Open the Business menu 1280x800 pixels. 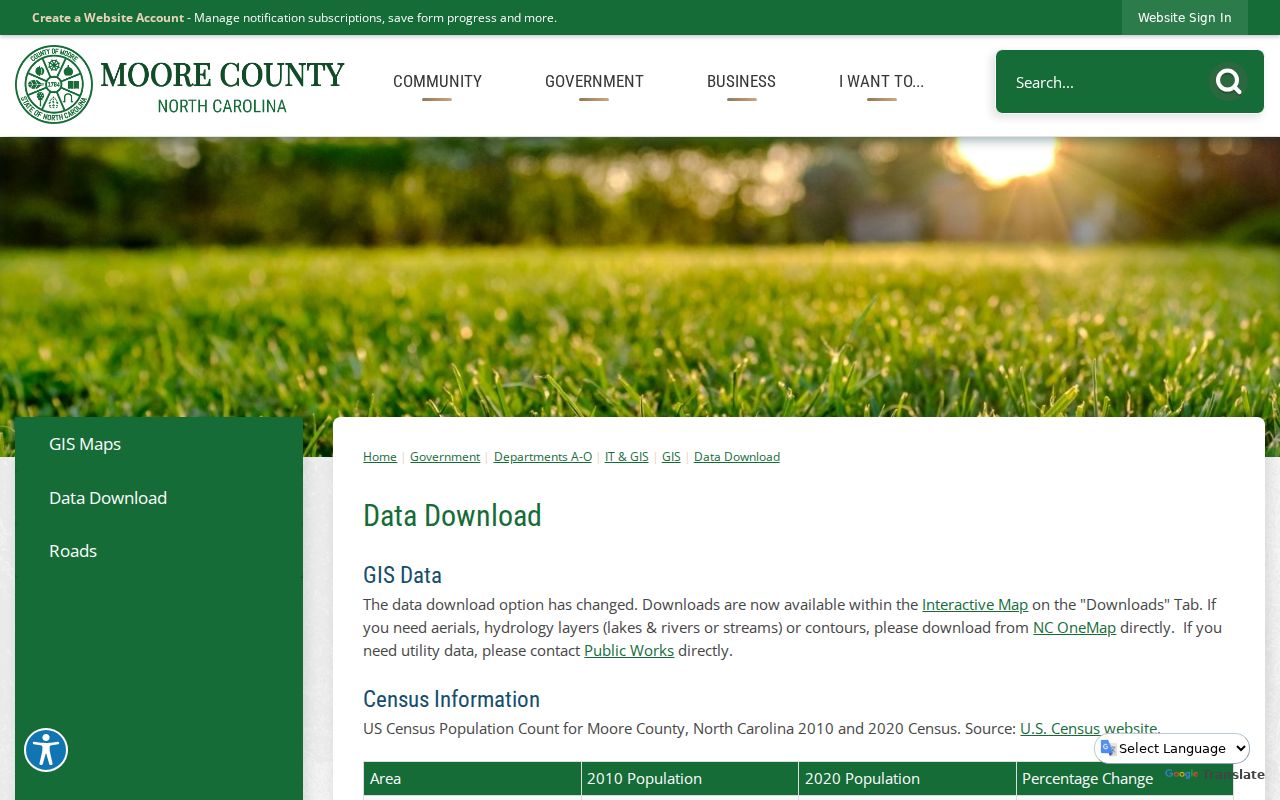pyautogui.click(x=741, y=82)
